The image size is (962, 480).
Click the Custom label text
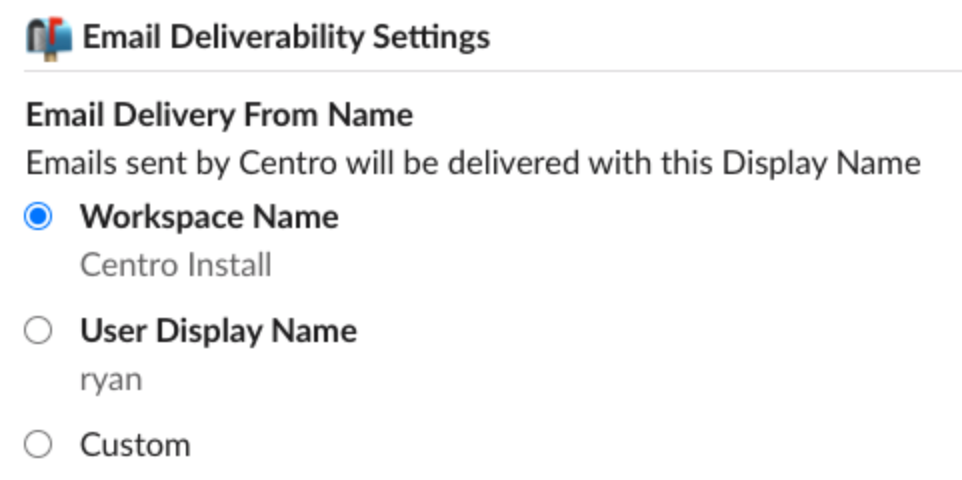click(135, 445)
